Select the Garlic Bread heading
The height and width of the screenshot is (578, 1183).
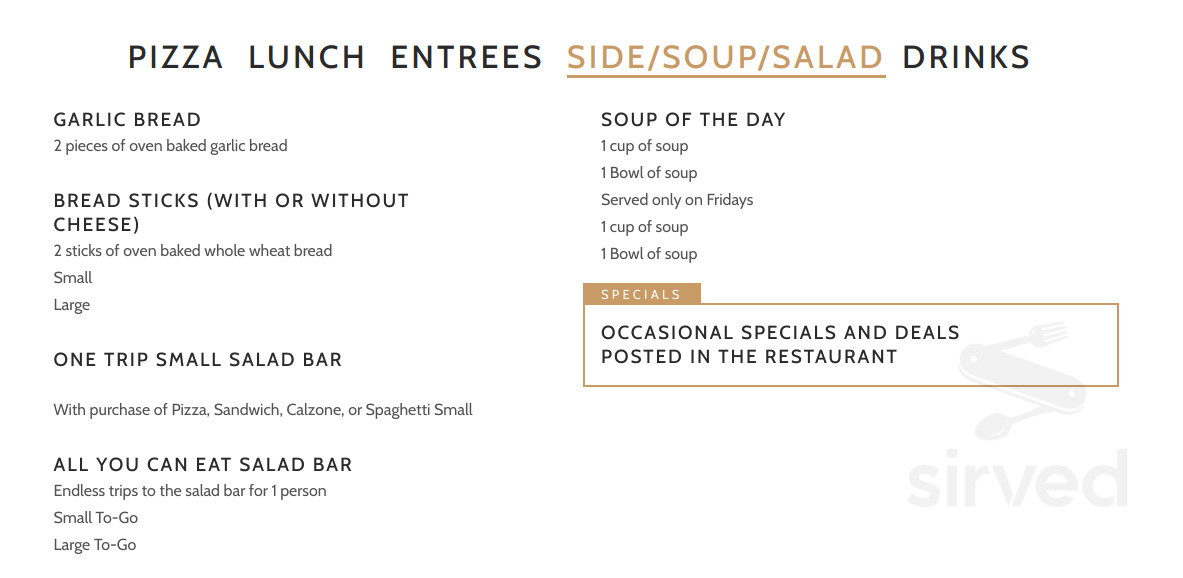[x=128, y=119]
